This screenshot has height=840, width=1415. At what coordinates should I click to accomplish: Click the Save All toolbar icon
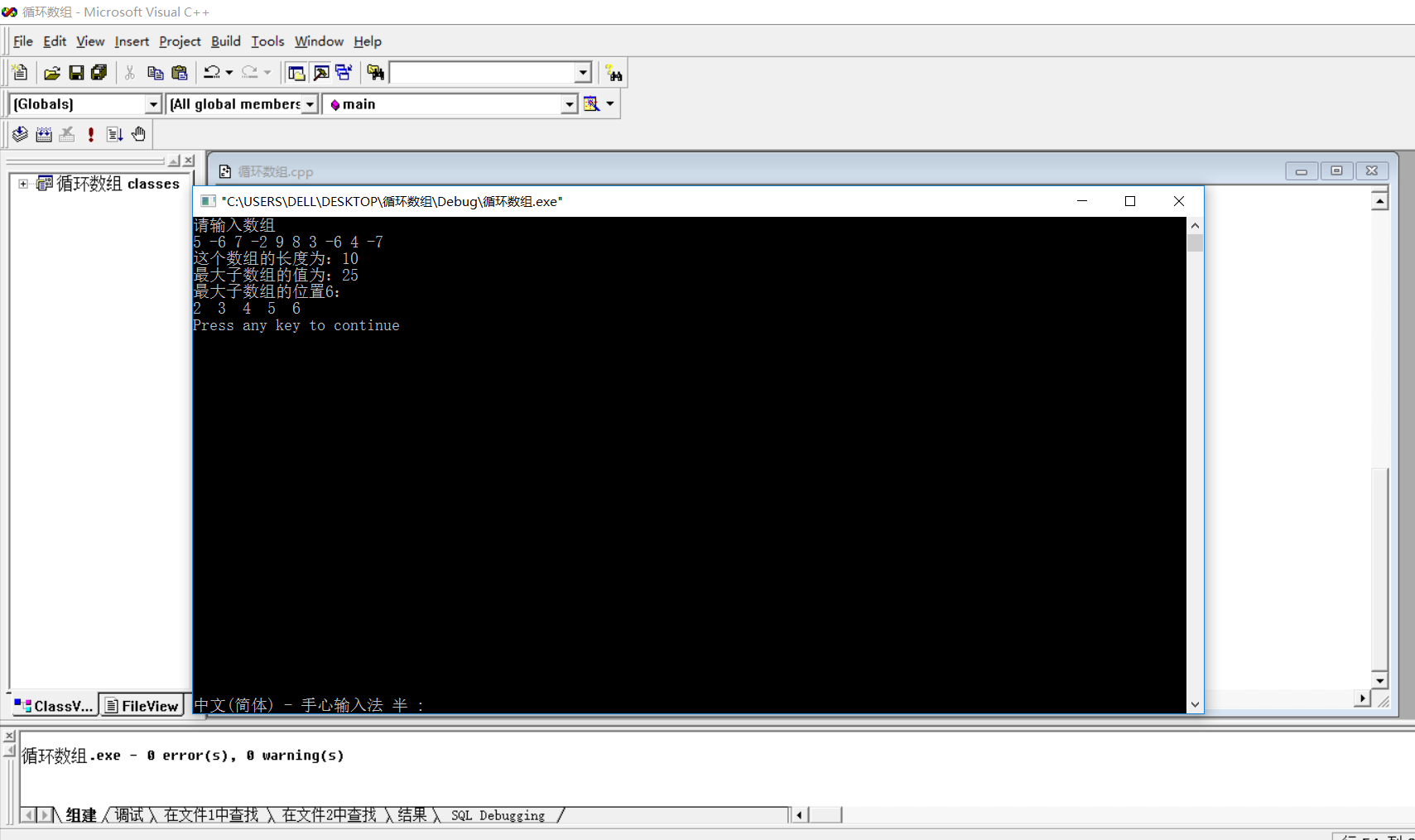click(x=99, y=73)
